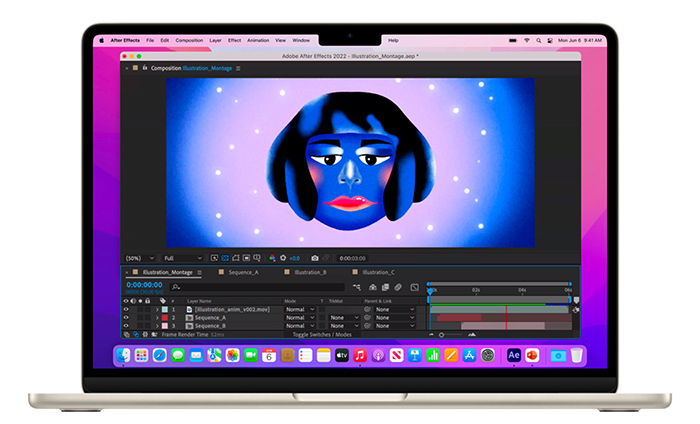
Task: Toggle Preserve Transparency box for Sequence_B
Action: pyautogui.click(x=321, y=326)
